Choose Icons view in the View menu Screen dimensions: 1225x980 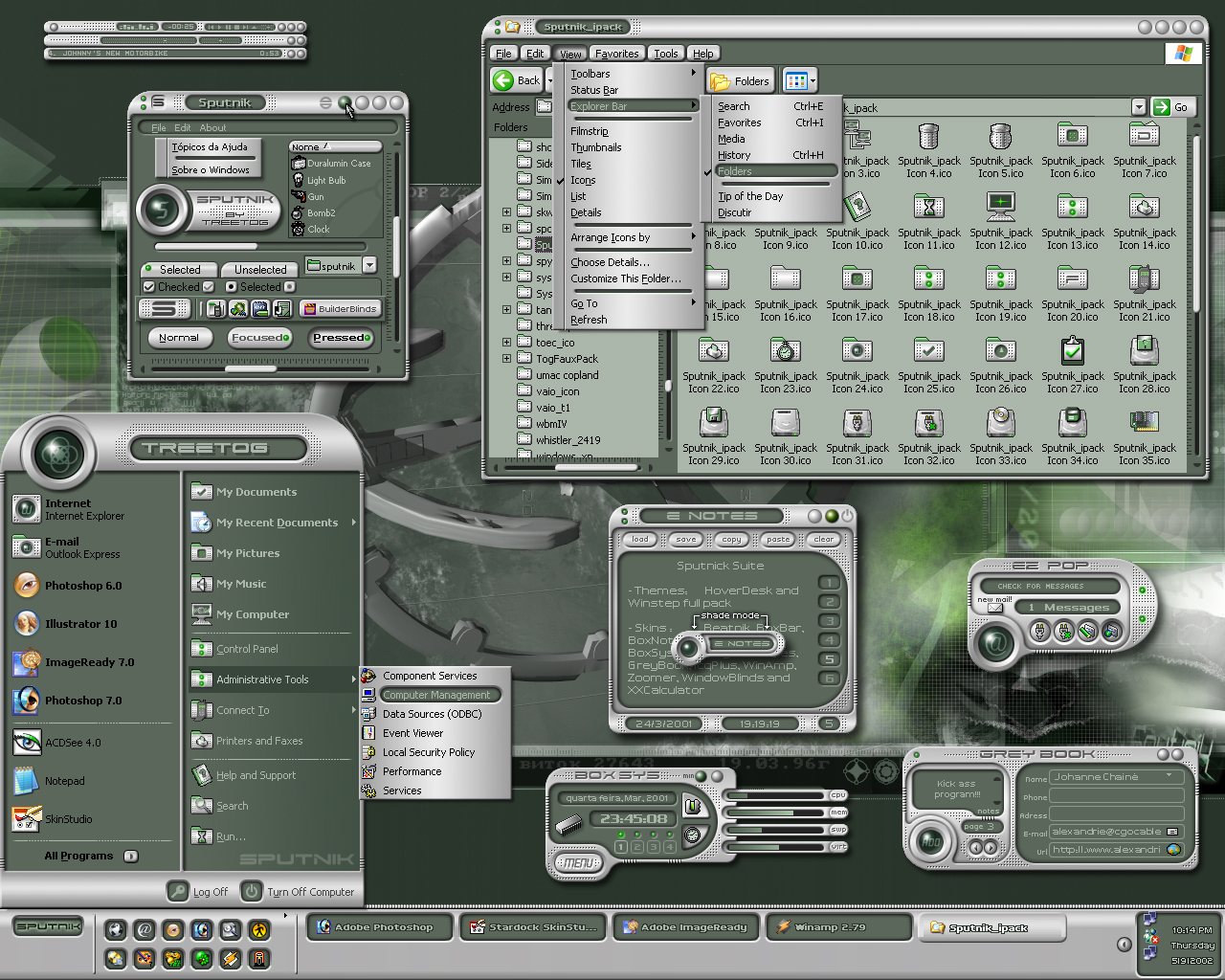tap(583, 180)
